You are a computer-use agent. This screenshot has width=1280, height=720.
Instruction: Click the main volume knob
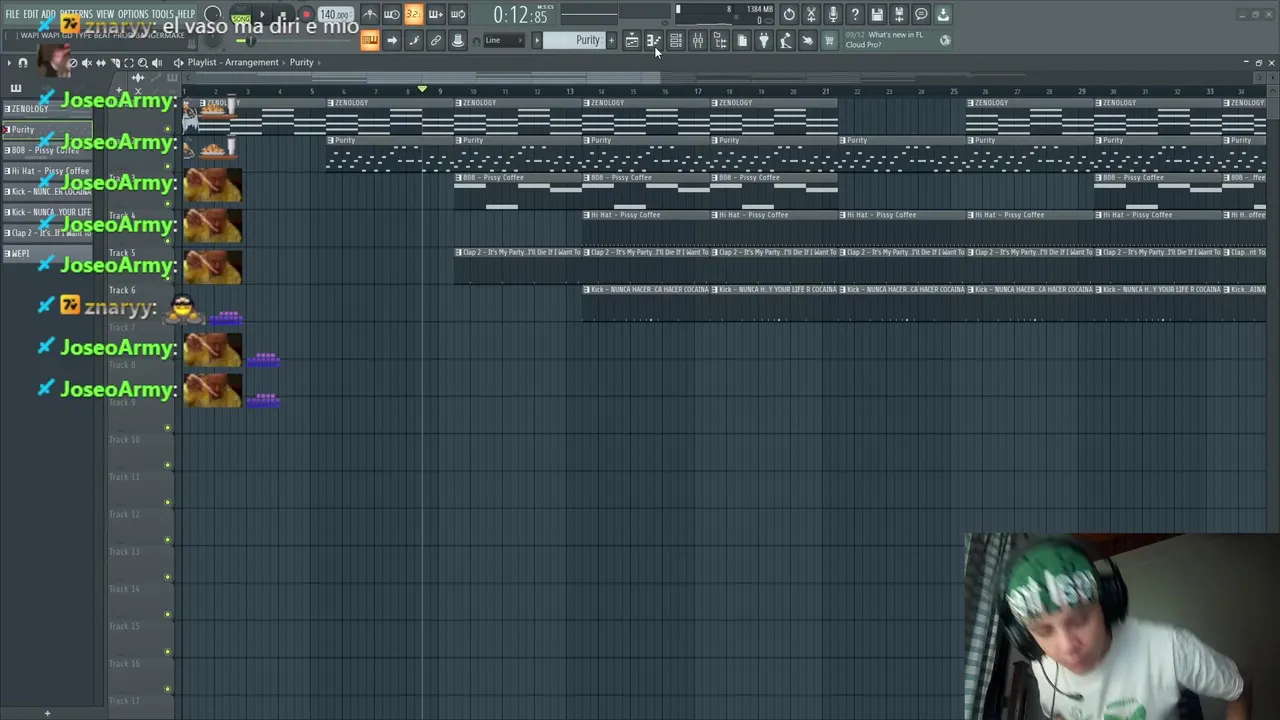click(x=211, y=14)
